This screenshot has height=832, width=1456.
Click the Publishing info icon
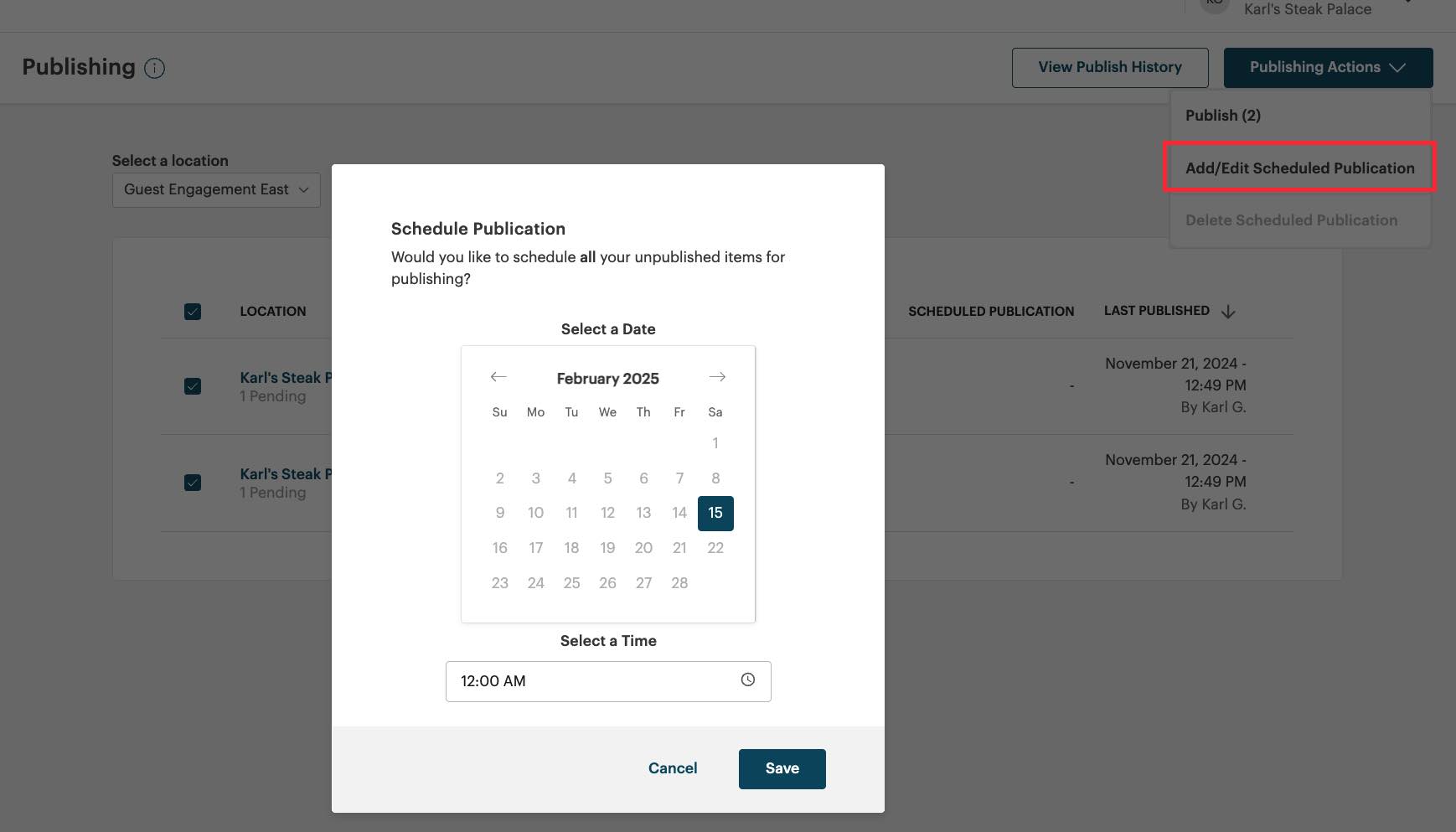pos(155,68)
